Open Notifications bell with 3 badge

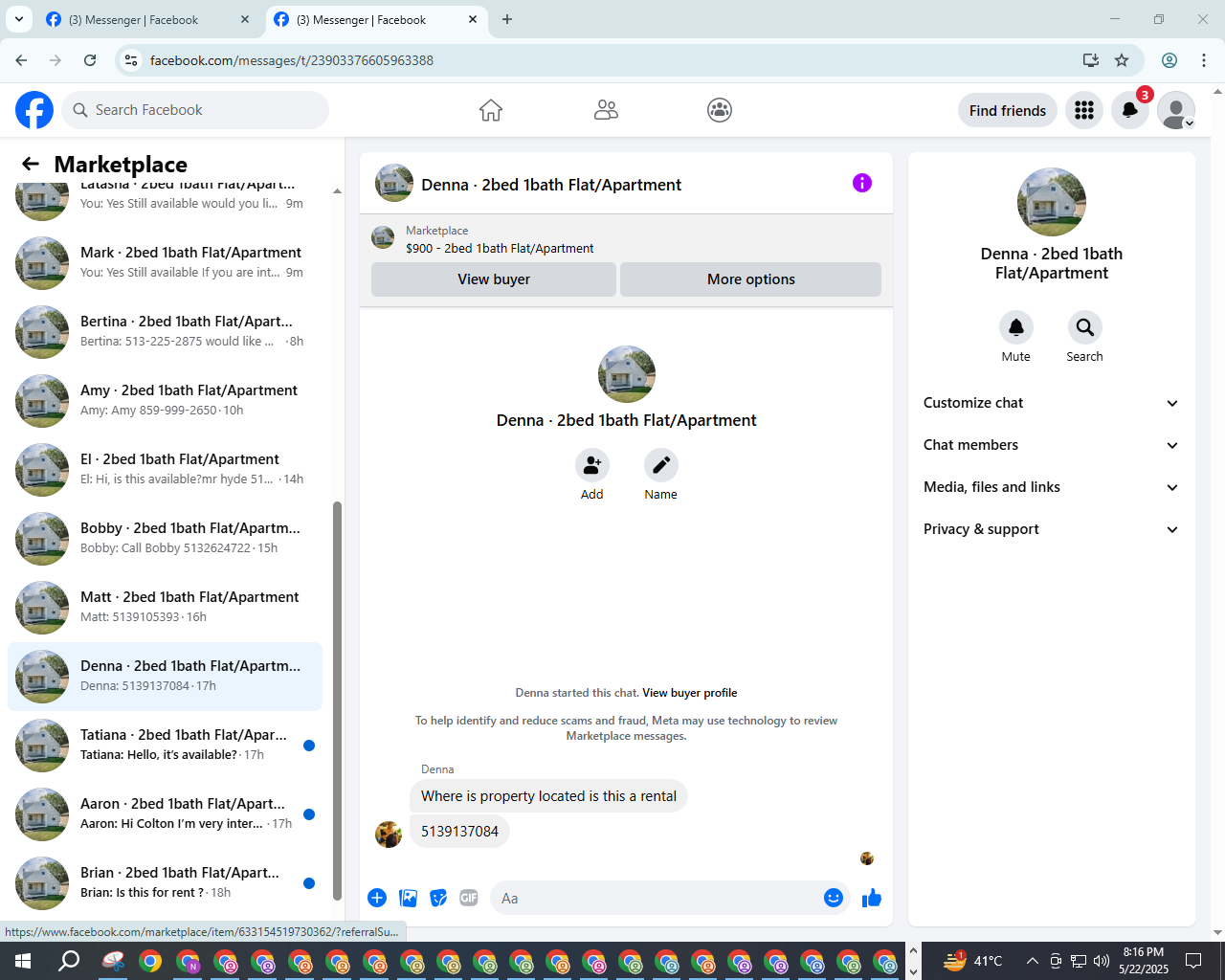pos(1130,110)
